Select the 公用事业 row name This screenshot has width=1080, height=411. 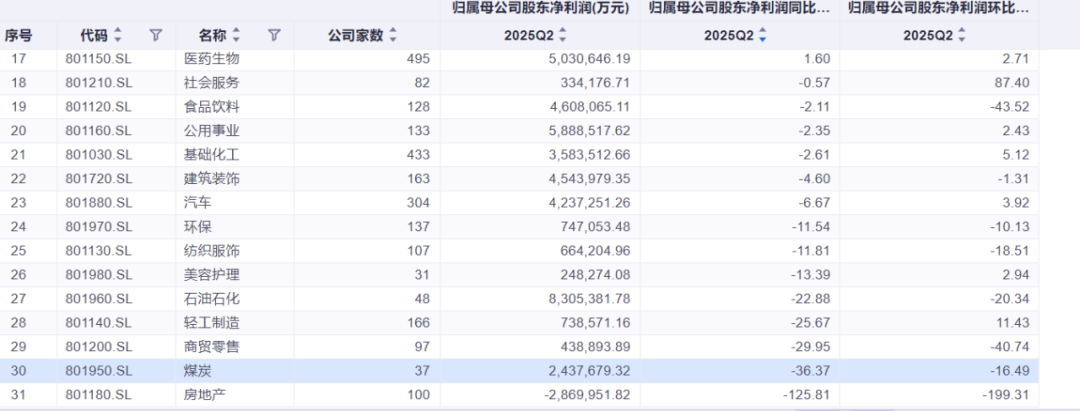click(x=212, y=131)
